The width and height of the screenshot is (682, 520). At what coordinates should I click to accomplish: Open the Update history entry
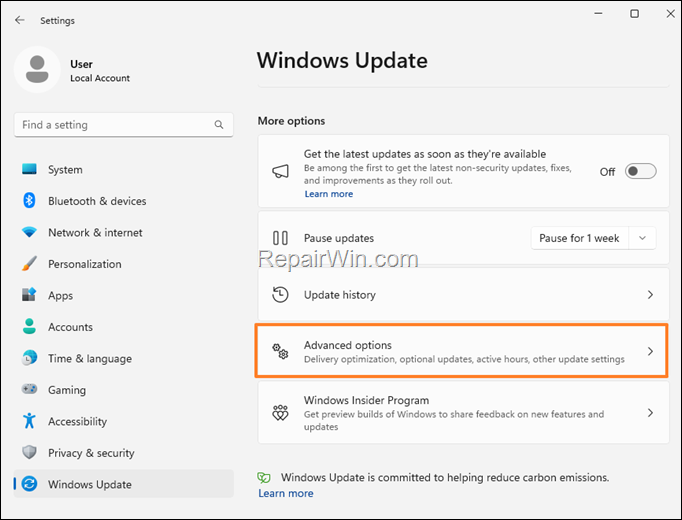[x=463, y=295]
